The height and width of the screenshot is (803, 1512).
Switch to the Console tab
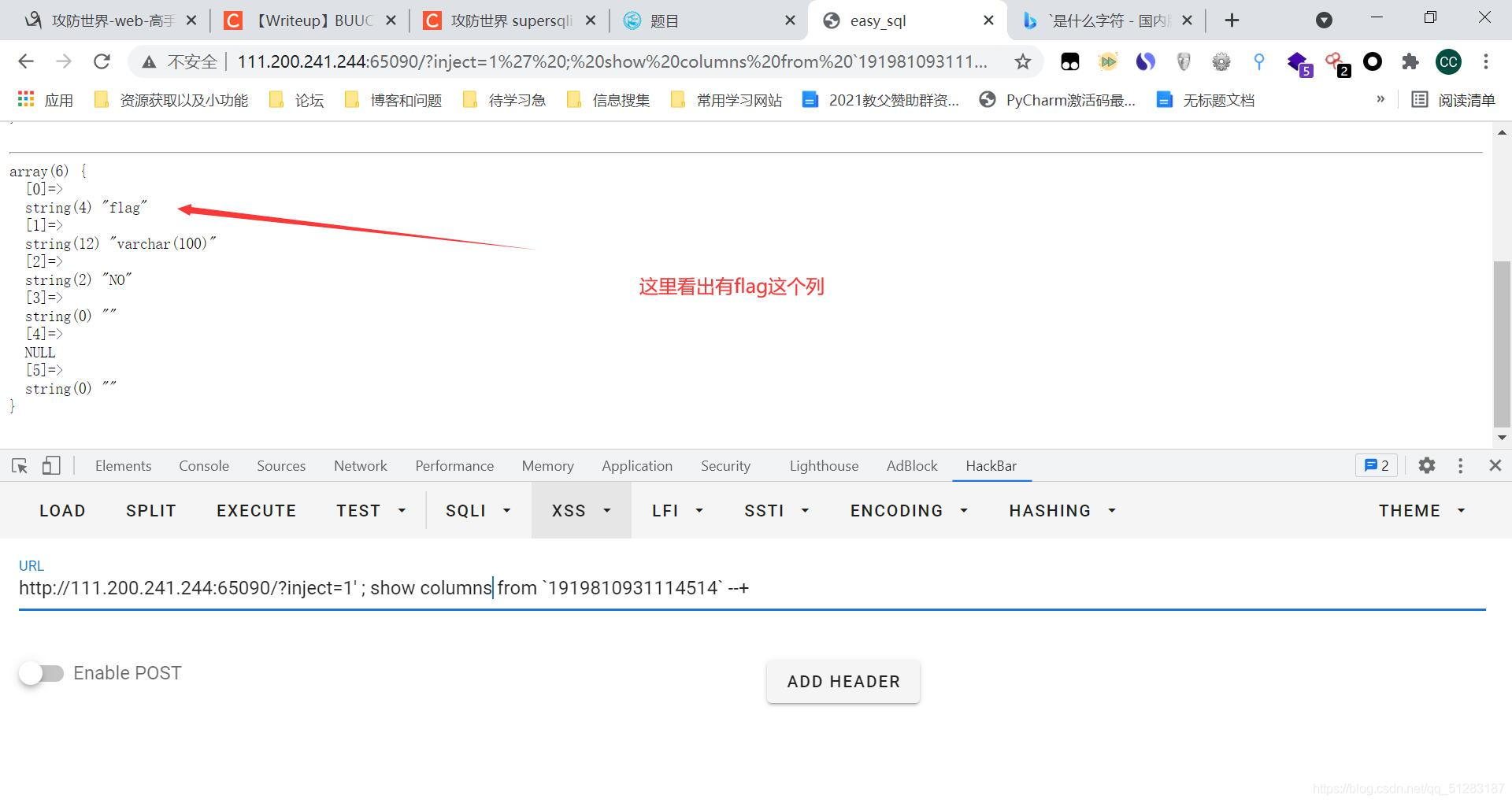tap(204, 465)
